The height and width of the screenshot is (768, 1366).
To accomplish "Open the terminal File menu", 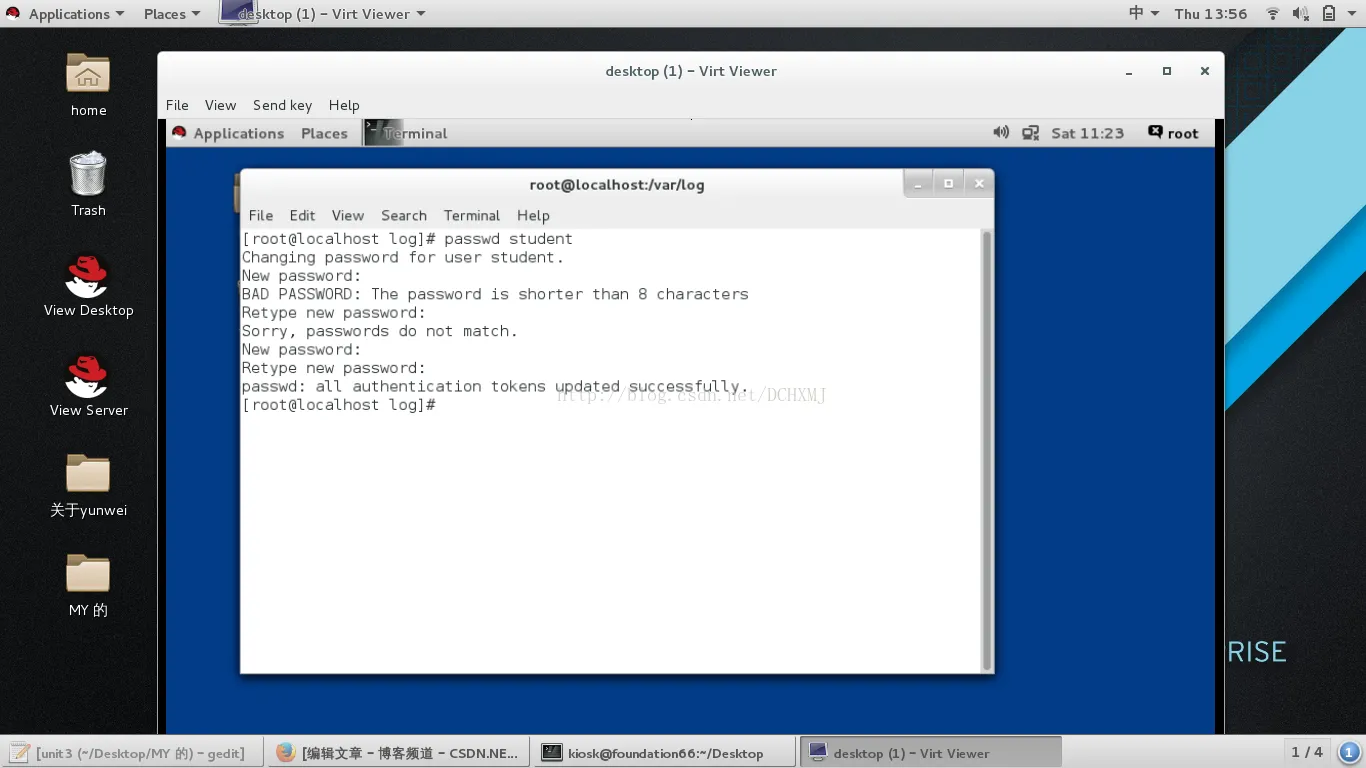I will (x=261, y=215).
